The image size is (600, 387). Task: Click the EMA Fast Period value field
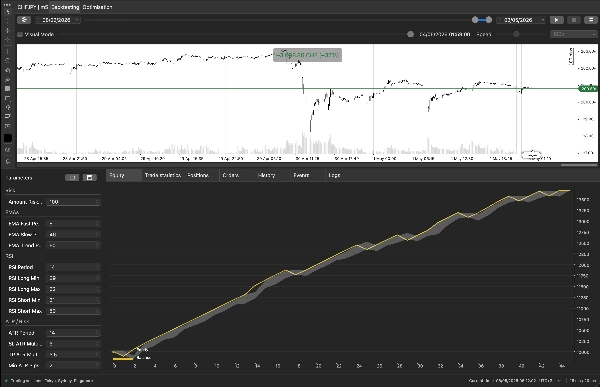(73, 224)
